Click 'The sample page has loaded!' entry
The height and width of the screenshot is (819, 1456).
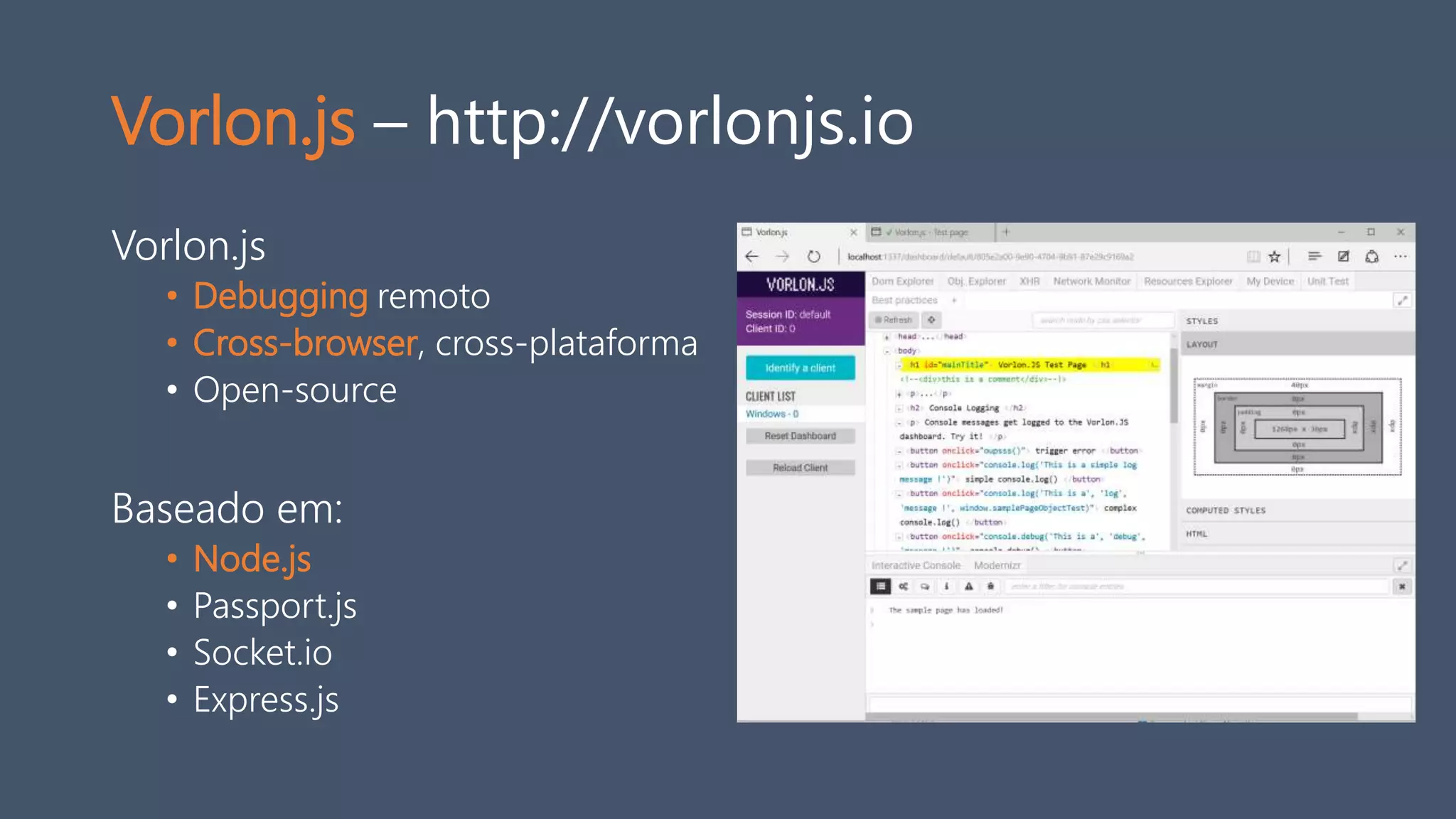click(946, 610)
